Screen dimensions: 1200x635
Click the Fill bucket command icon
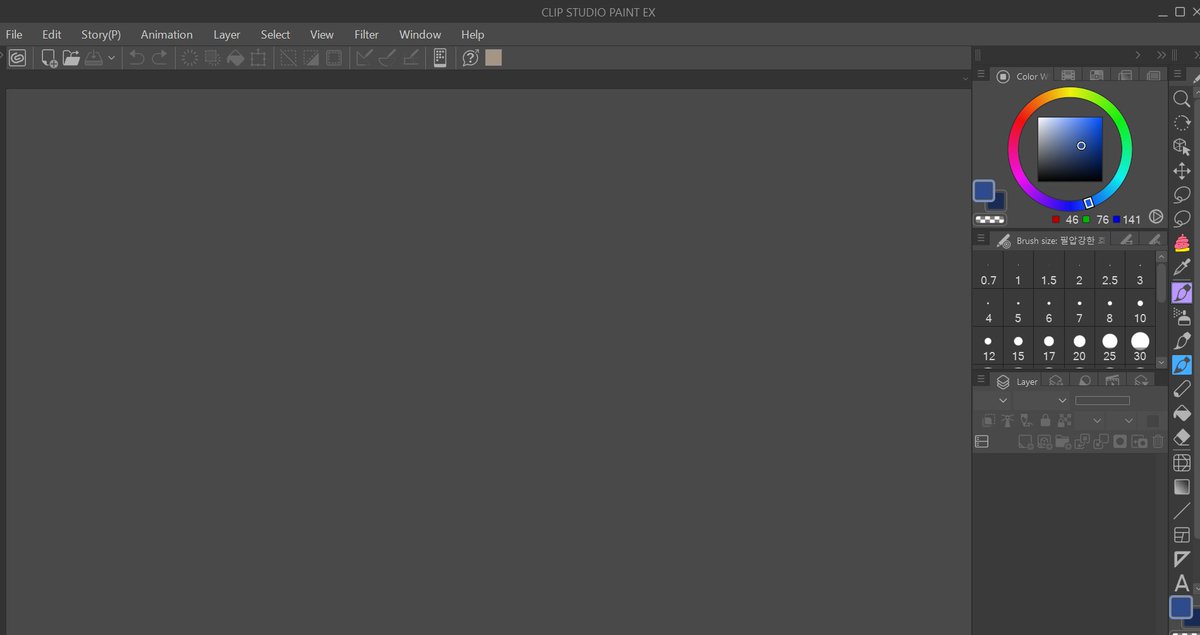tap(236, 58)
